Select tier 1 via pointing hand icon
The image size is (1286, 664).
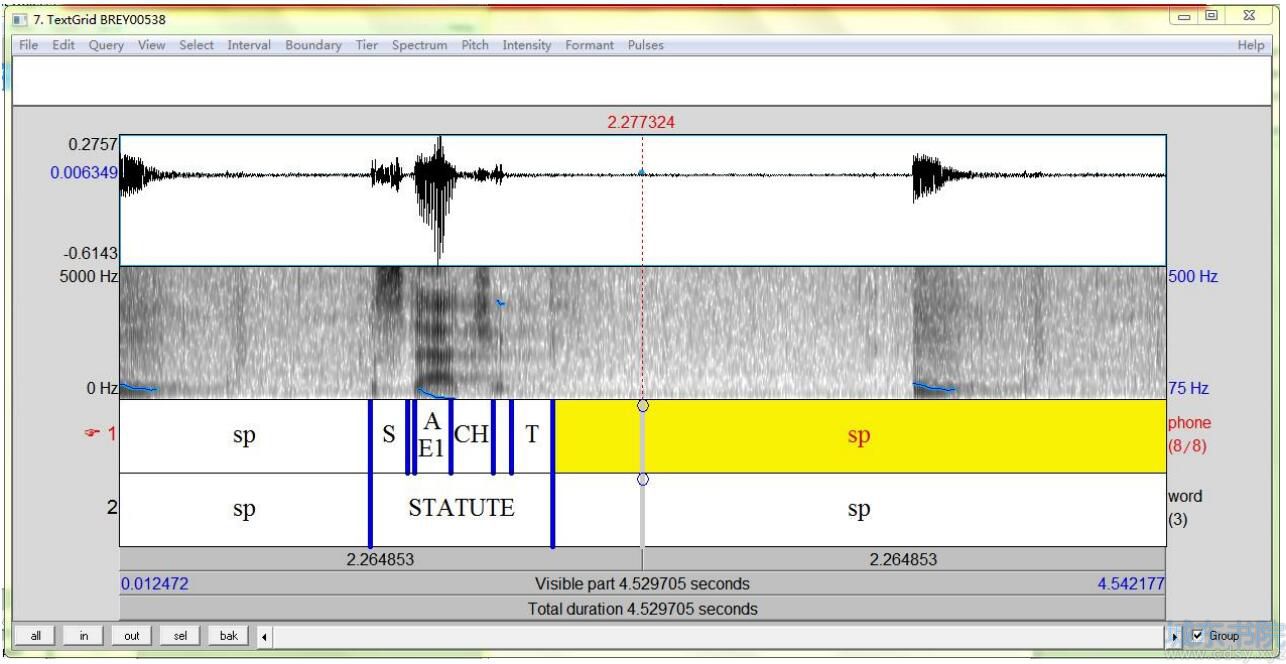pos(91,433)
